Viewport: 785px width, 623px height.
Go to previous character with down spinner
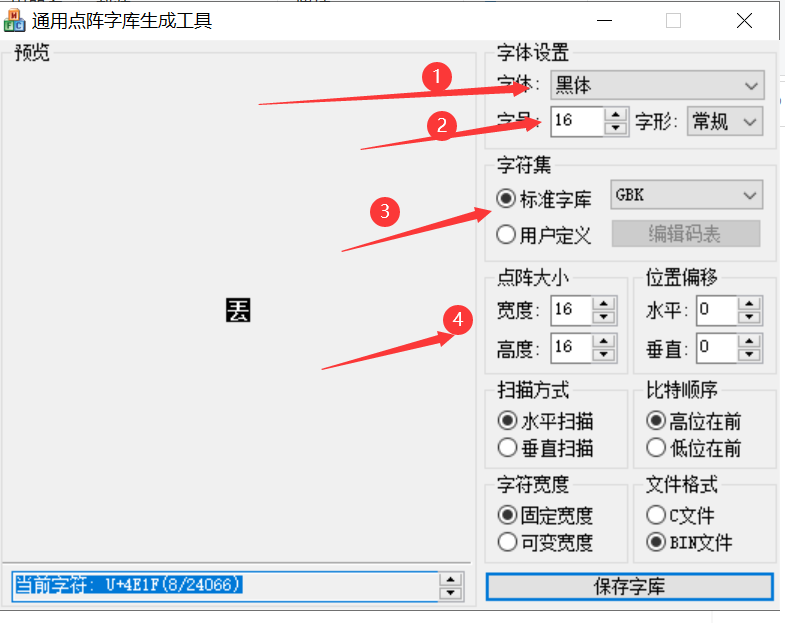[451, 593]
